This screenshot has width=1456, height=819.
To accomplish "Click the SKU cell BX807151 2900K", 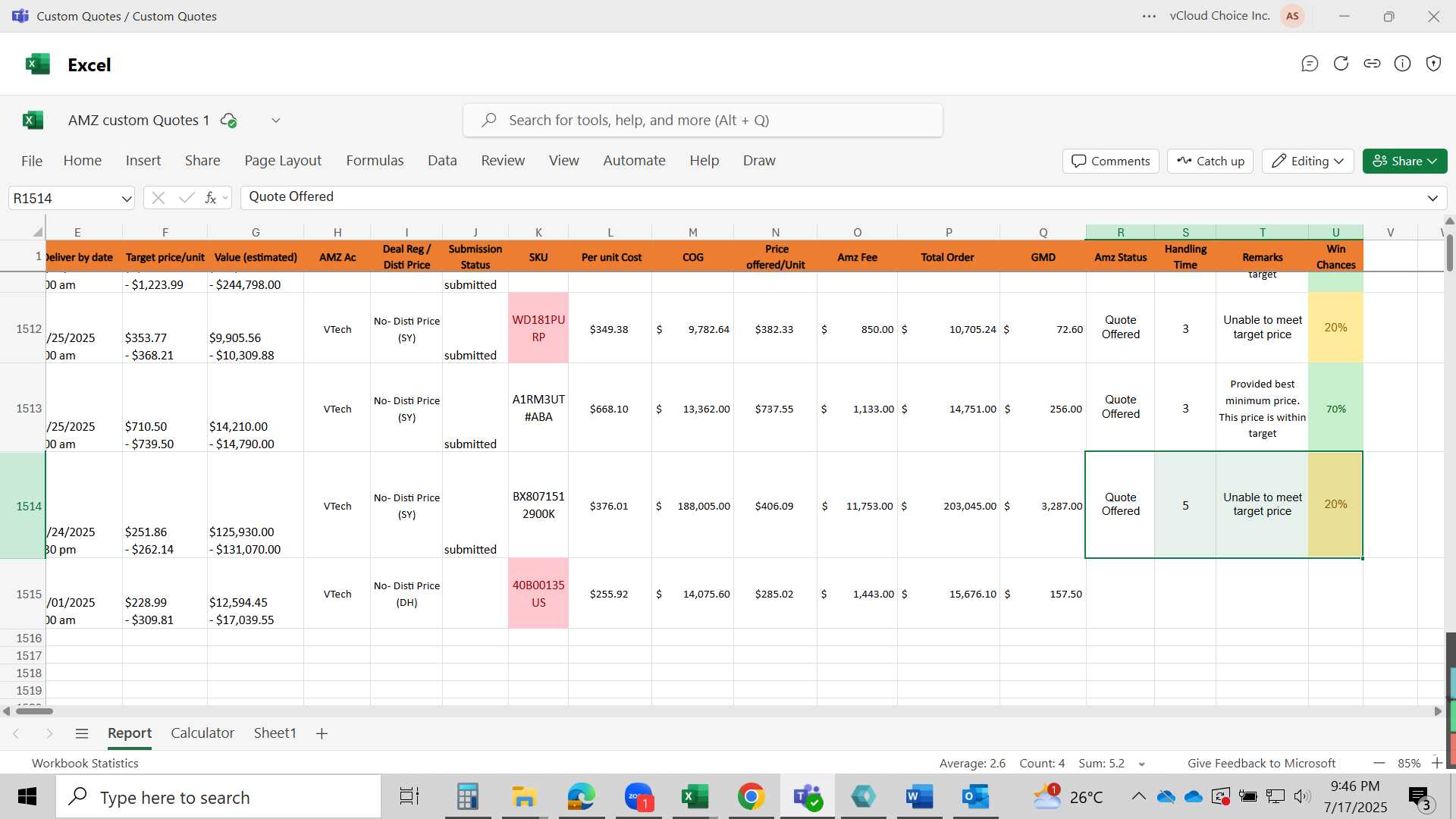I will click(x=538, y=505).
